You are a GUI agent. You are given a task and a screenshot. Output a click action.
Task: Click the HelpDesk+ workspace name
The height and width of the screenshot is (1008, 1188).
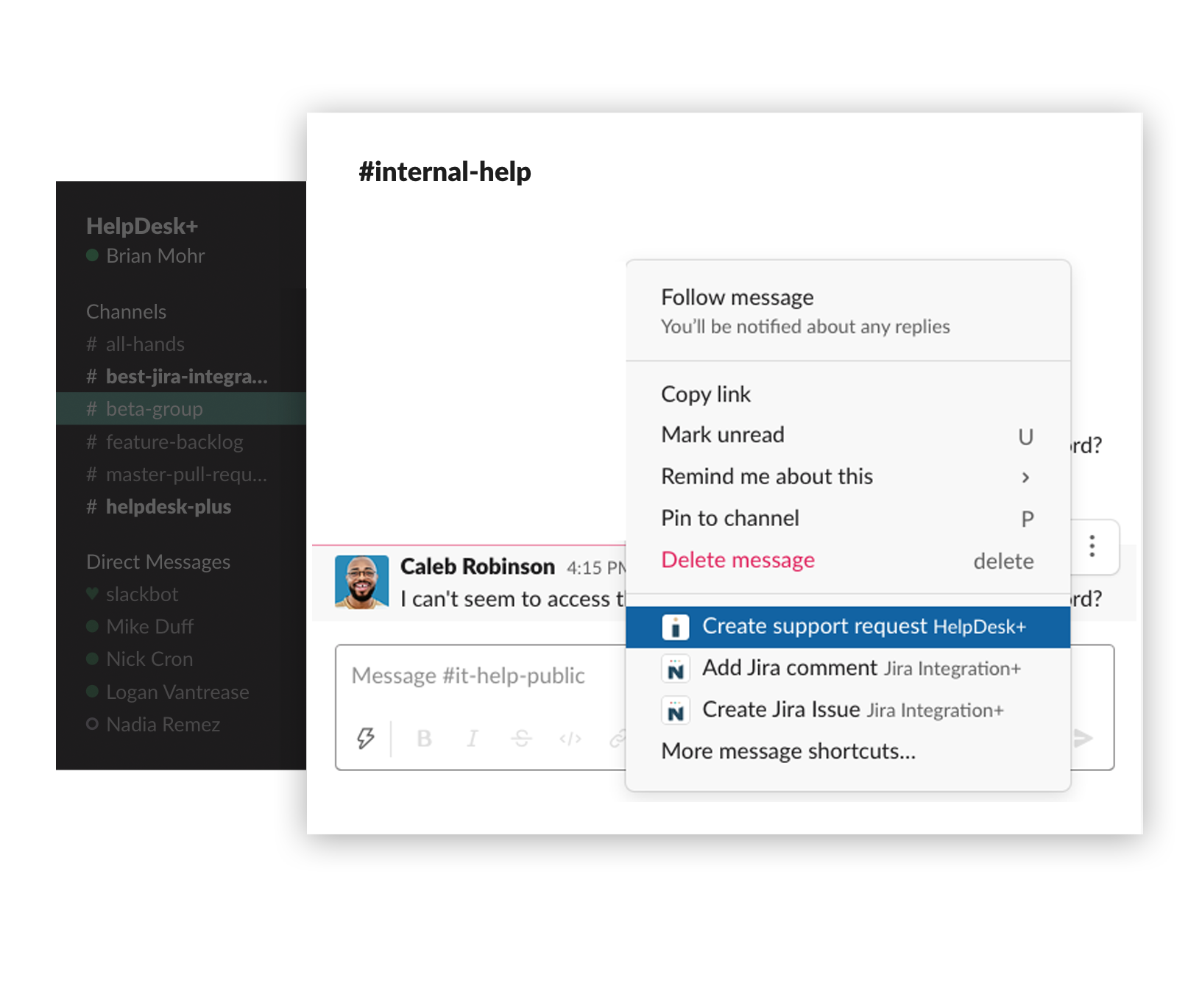pyautogui.click(x=142, y=227)
